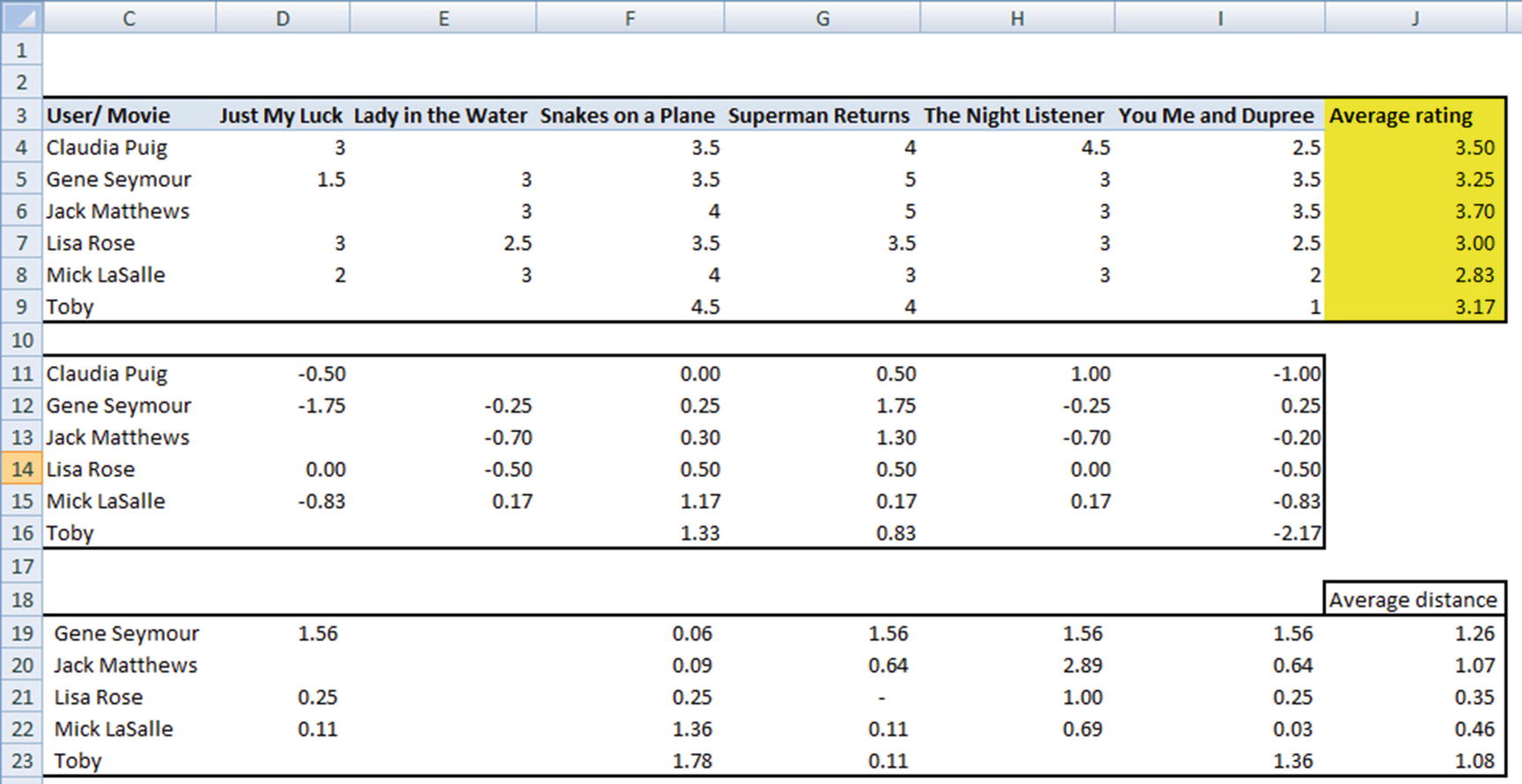Click average distance value 0.35
The width and height of the screenshot is (1522, 784).
click(x=1474, y=697)
